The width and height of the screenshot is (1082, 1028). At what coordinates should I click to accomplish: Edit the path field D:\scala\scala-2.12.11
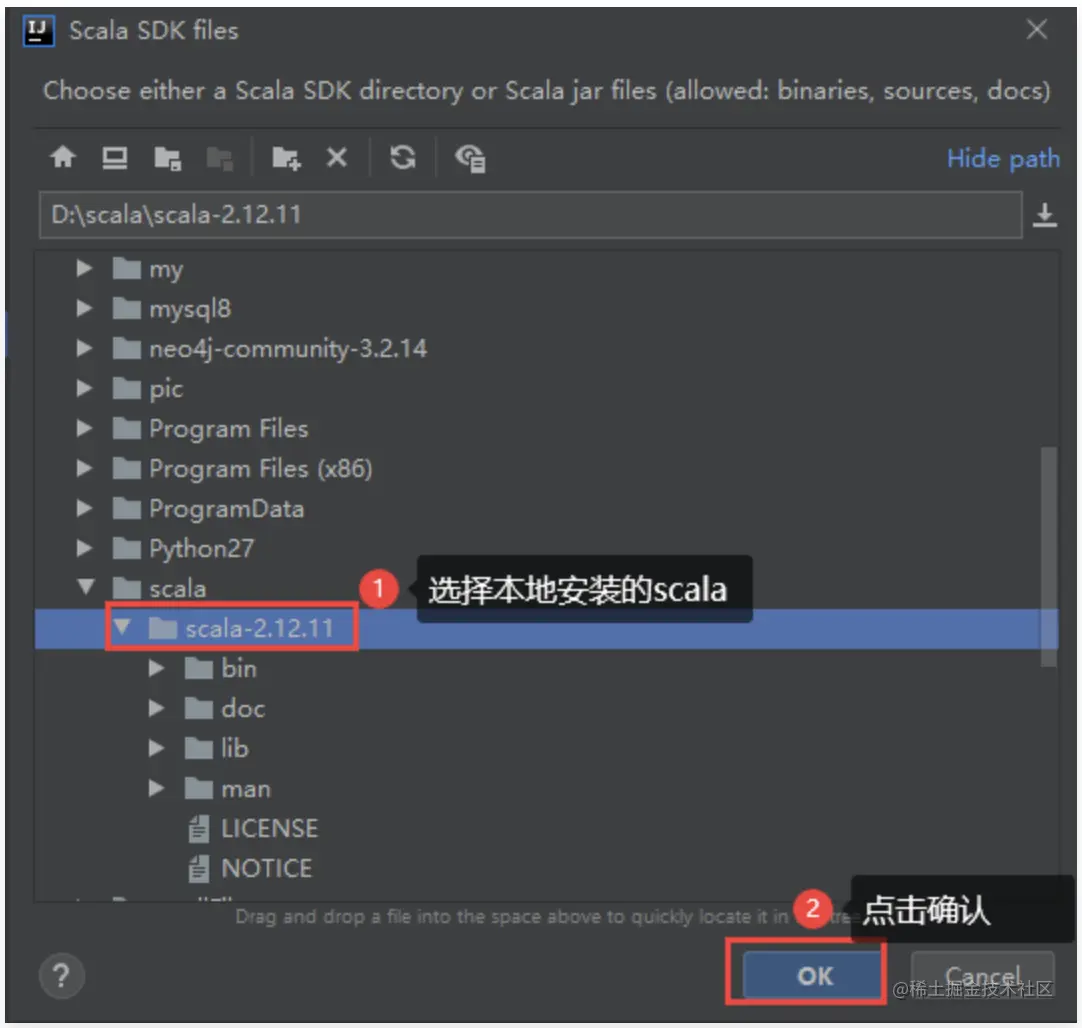coord(530,215)
